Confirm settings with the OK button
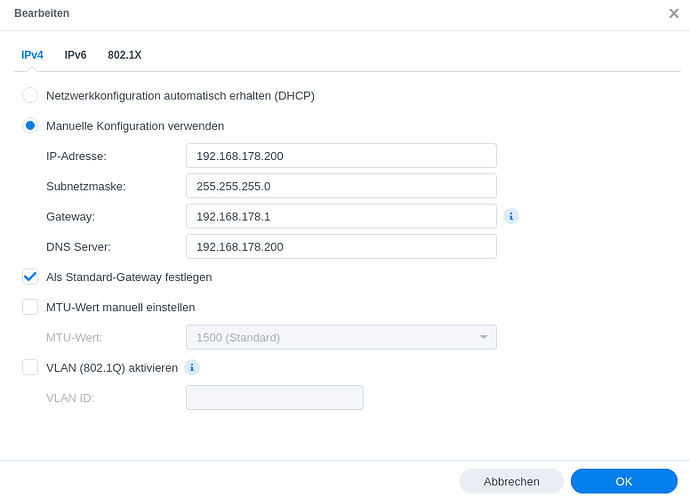 pyautogui.click(x=624, y=481)
